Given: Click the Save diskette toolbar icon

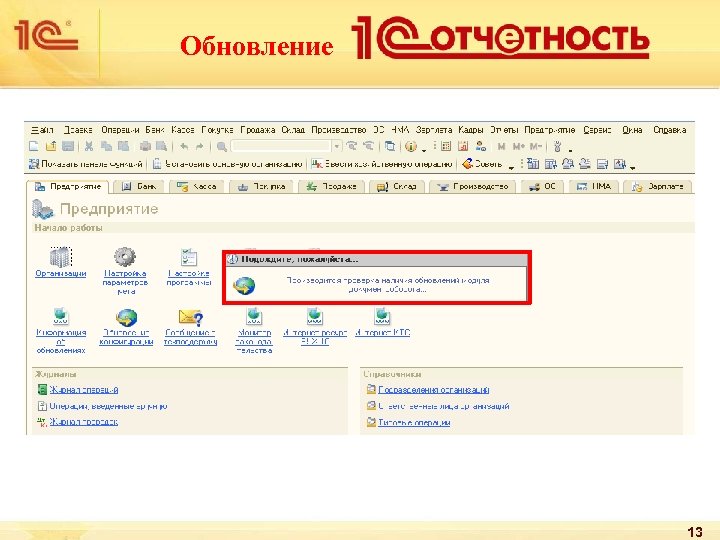Looking at the screenshot, I should pyautogui.click(x=68, y=146).
